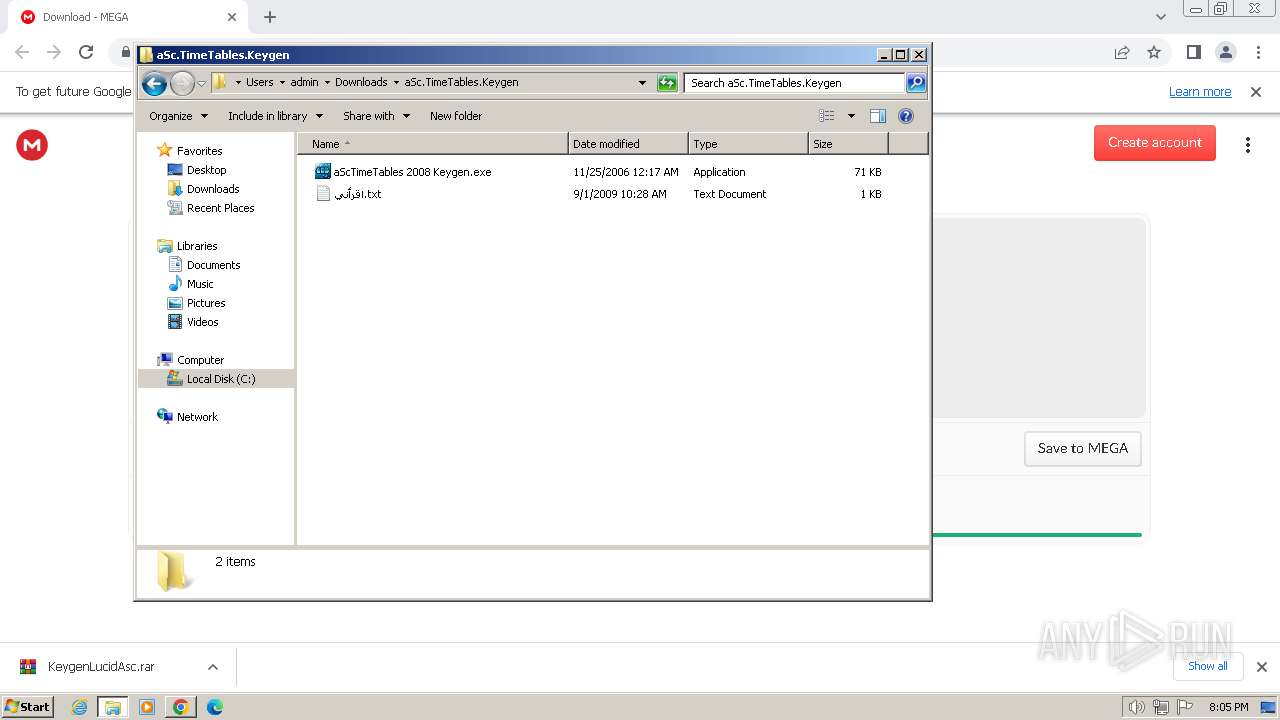
Task: Open Recent Places in navigation pane
Action: pos(220,208)
